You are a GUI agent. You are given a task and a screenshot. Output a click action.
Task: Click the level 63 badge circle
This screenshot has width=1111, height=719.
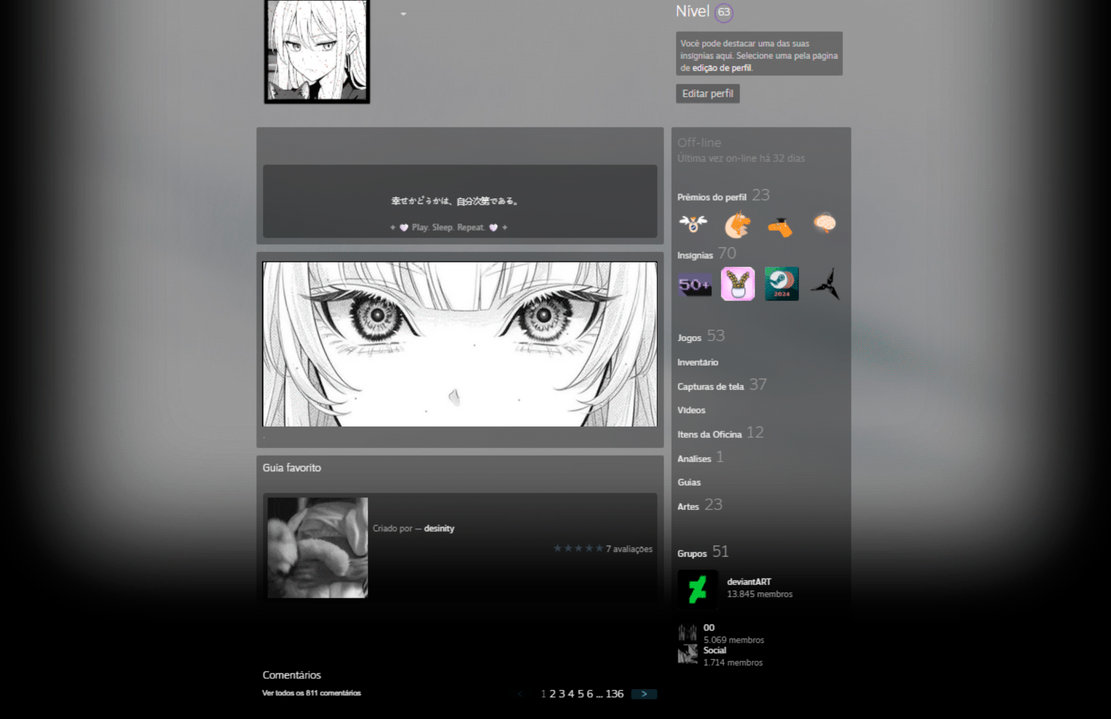coord(723,12)
